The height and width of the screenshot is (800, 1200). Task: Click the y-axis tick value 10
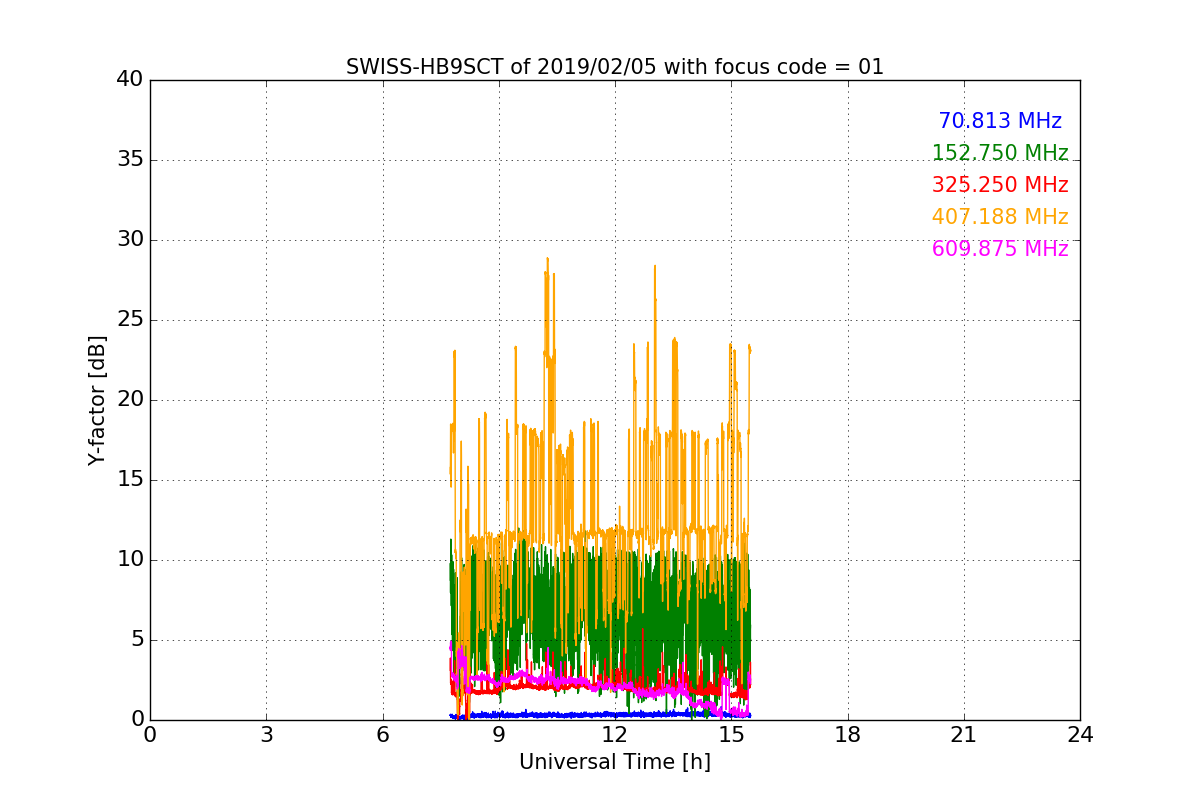pyautogui.click(x=130, y=560)
